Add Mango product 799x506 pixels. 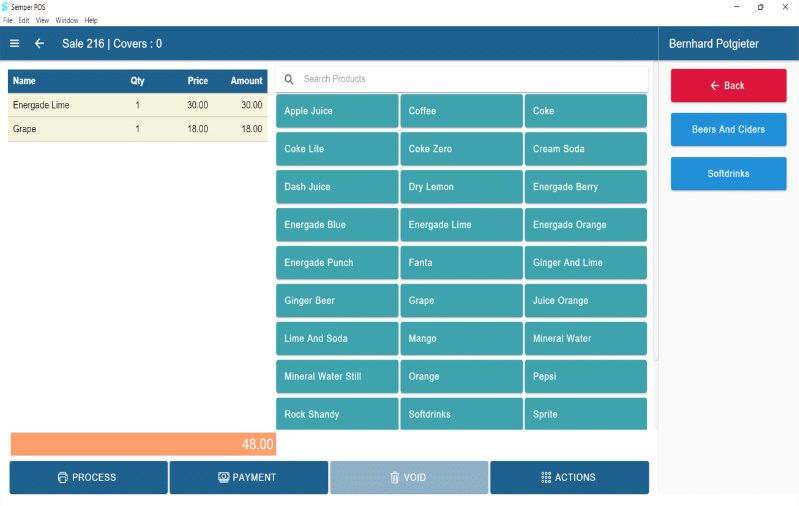tap(461, 338)
